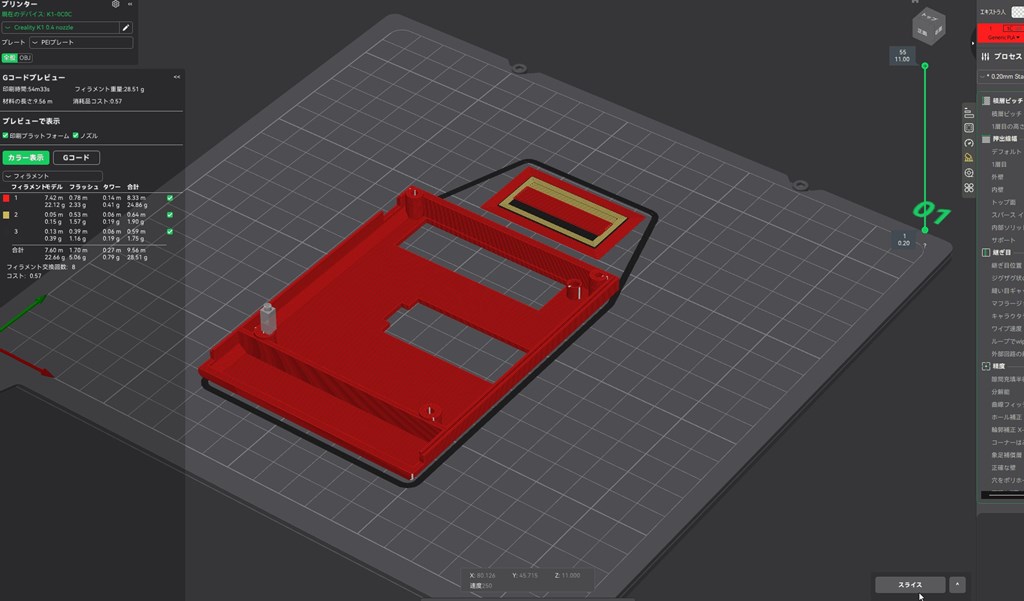Open the layer height sidebar tab icon
This screenshot has height=601, width=1024.
point(968,113)
